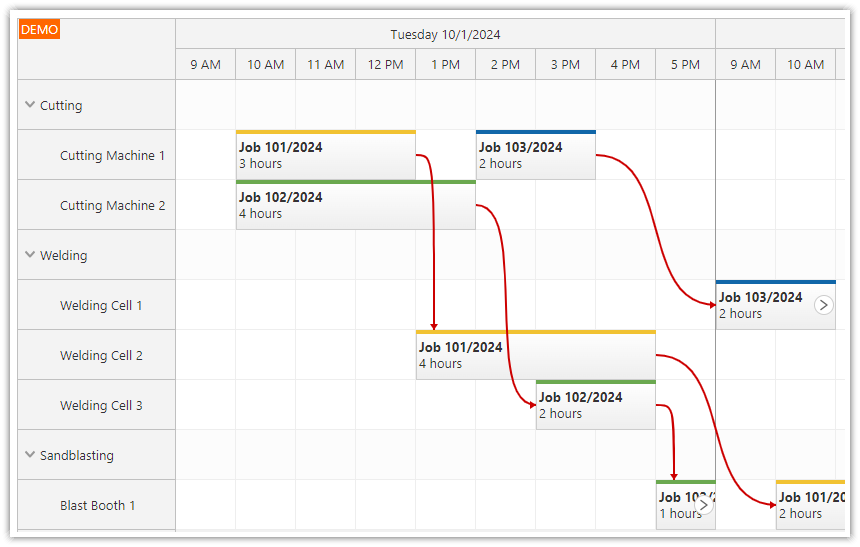This screenshot has width=860, height=547.
Task: Click the yellow bar atop Job 101/2024 in Blast Booth 1
Action: click(810, 482)
